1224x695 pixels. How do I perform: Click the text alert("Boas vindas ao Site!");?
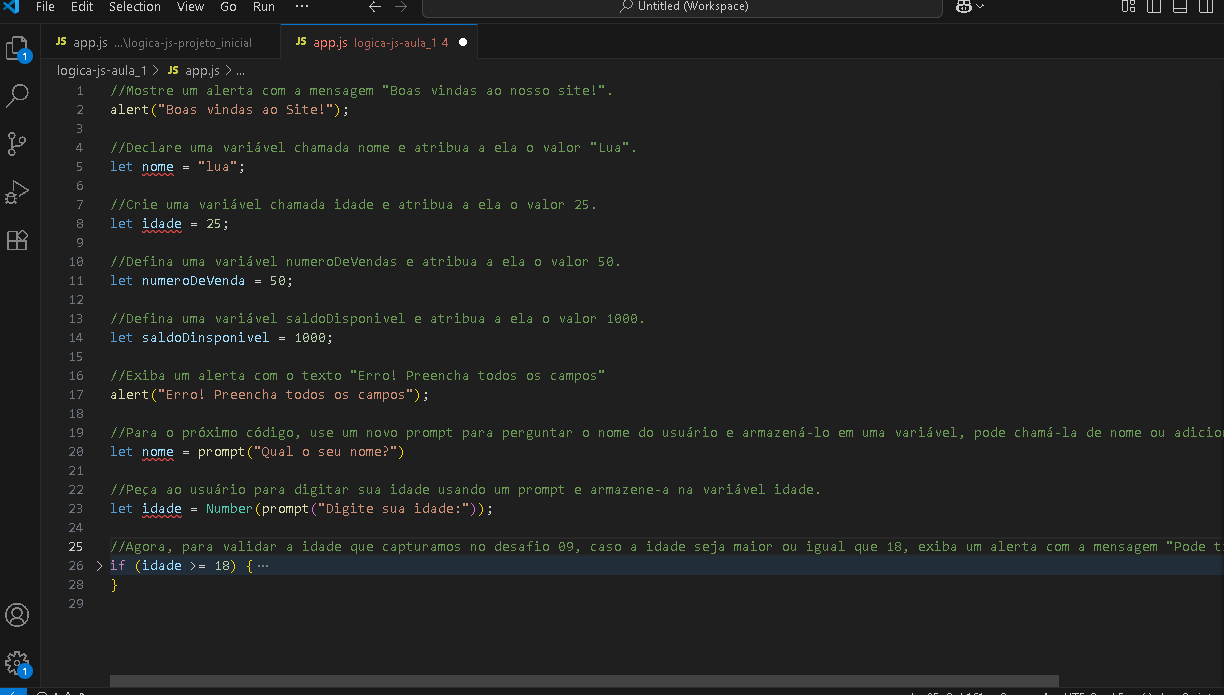tap(230, 110)
